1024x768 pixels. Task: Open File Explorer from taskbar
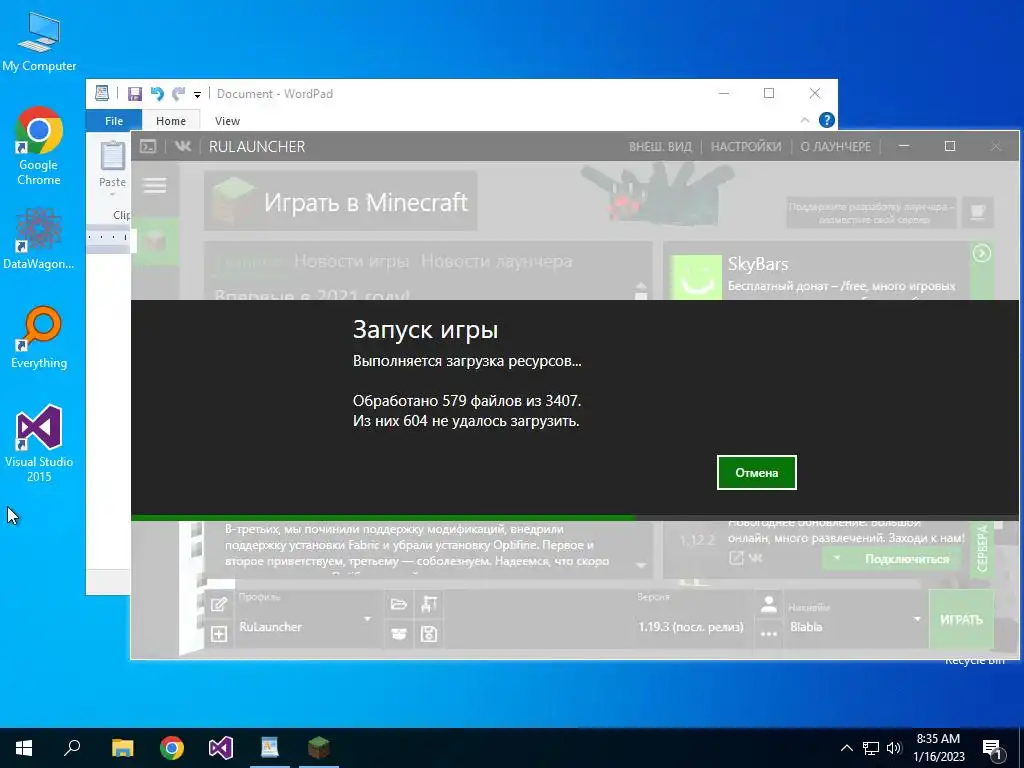[122, 748]
